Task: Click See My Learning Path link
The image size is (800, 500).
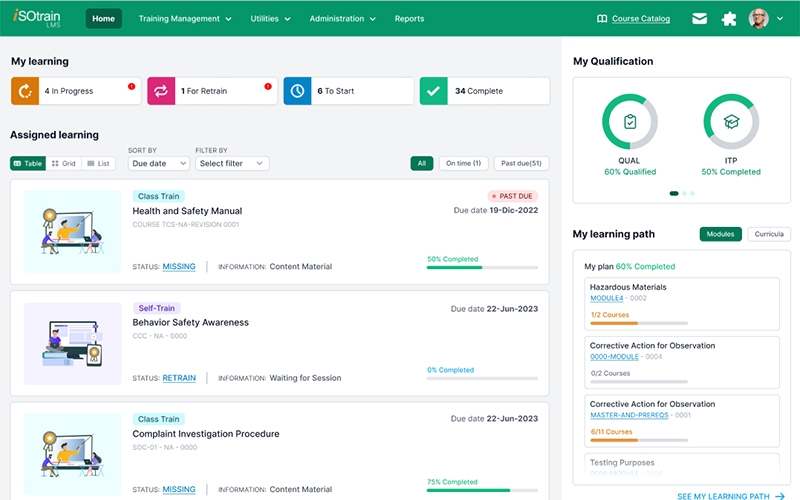Action: tap(730, 496)
